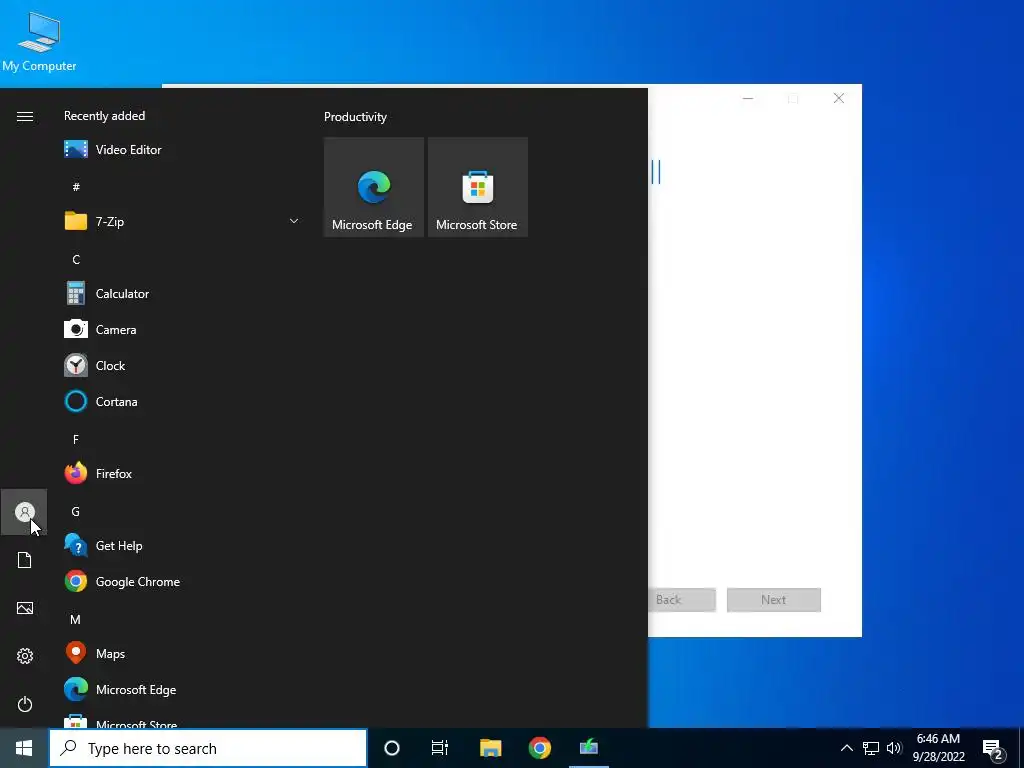Click the Microsoft Edge productivity tile
This screenshot has height=768, width=1024.
pos(374,187)
